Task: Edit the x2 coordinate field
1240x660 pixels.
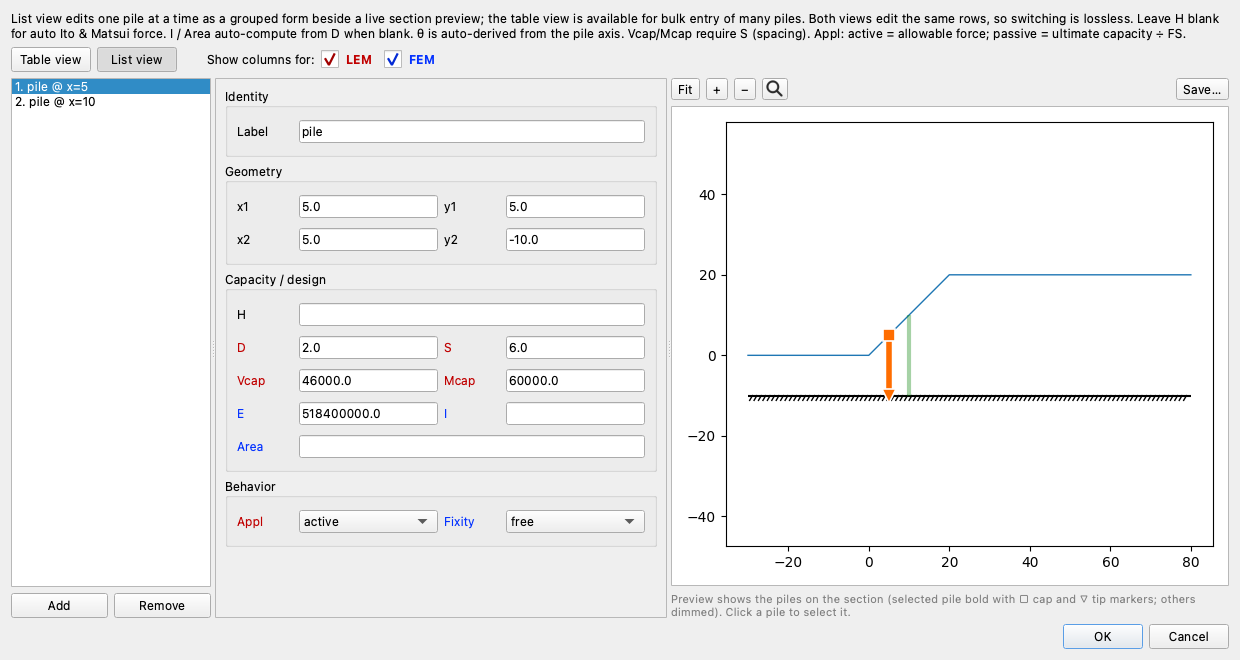Action: (x=368, y=239)
